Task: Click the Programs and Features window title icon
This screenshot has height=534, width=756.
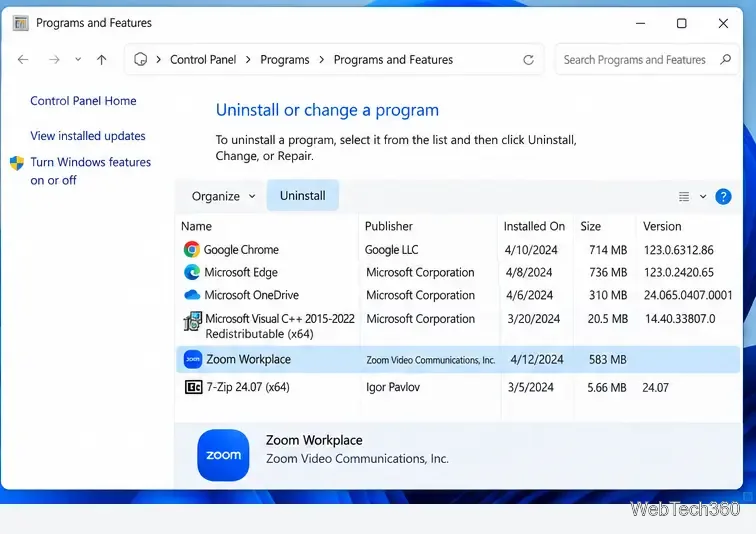Action: 21,23
